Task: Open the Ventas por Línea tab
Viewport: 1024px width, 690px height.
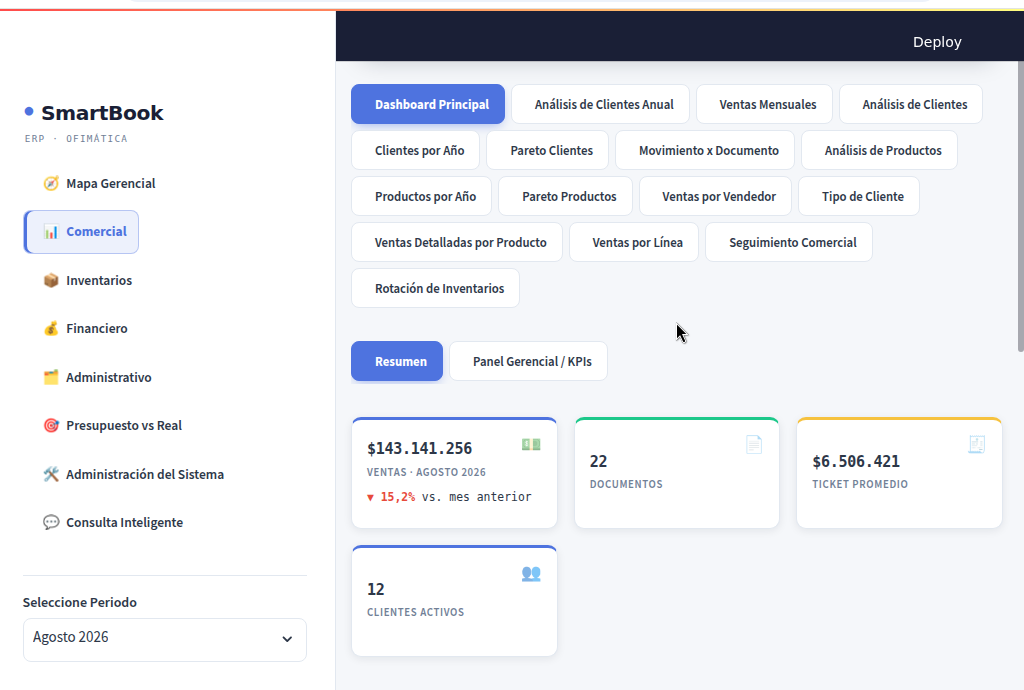Action: click(634, 242)
